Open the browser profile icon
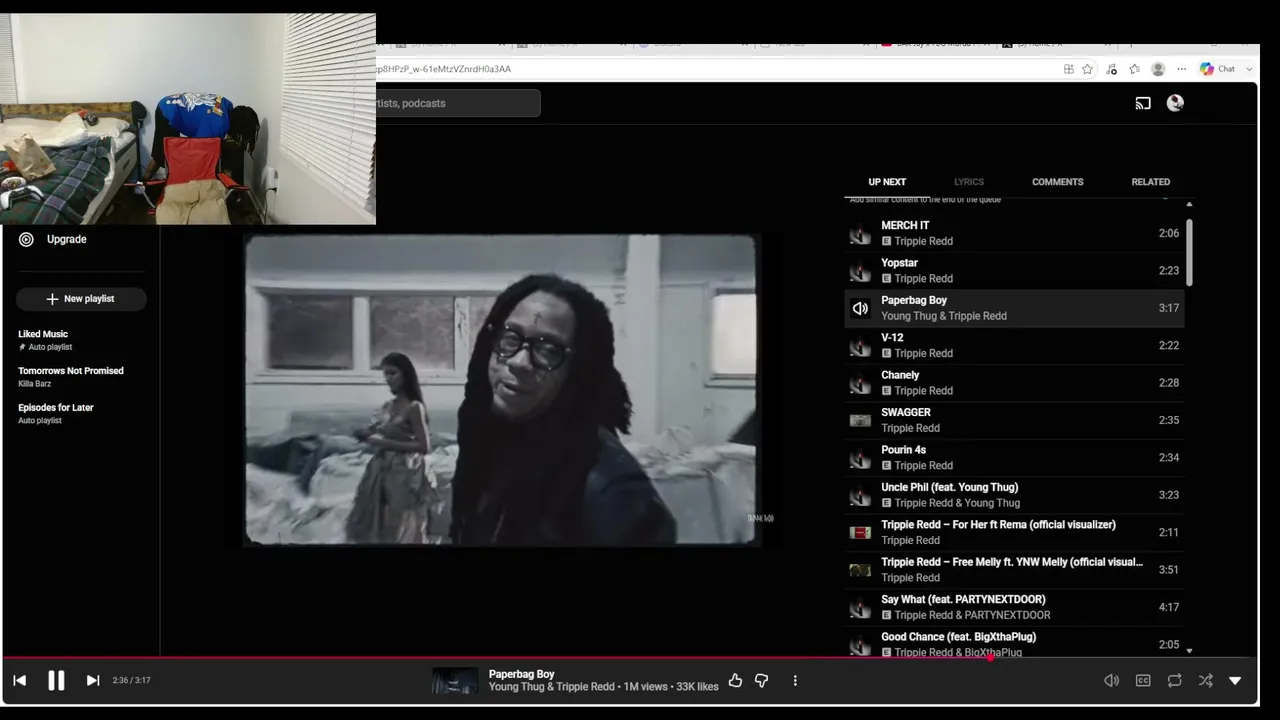The height and width of the screenshot is (720, 1280). coord(1158,69)
